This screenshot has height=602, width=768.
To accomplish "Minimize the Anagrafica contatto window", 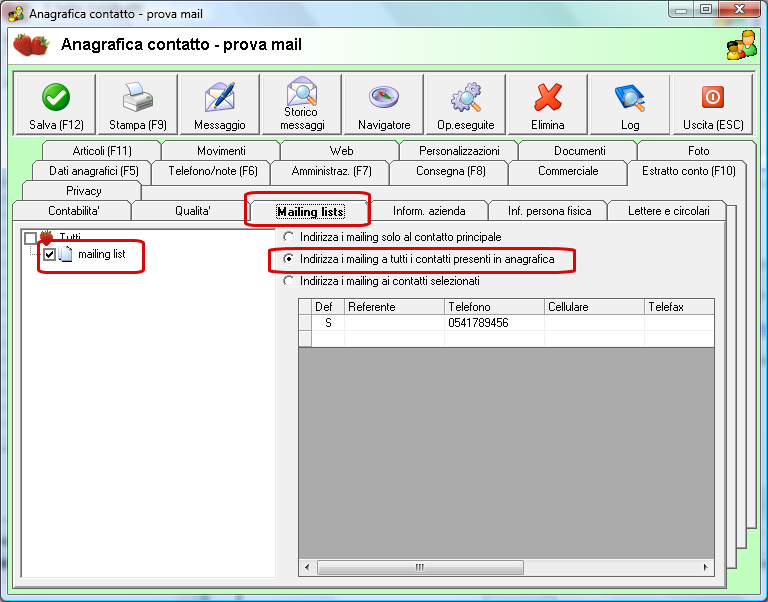I will coord(681,10).
